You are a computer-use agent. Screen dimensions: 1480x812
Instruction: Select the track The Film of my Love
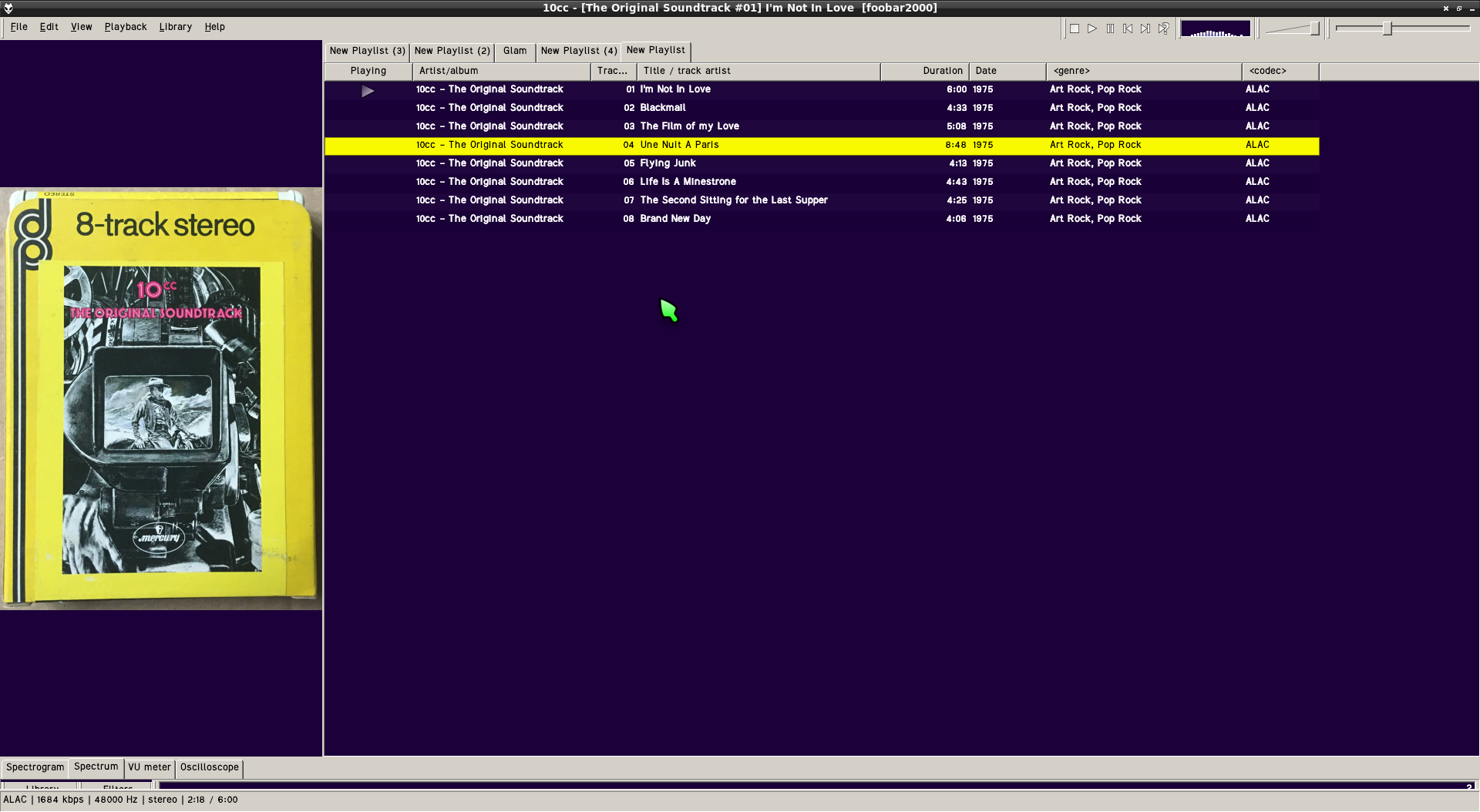point(822,126)
